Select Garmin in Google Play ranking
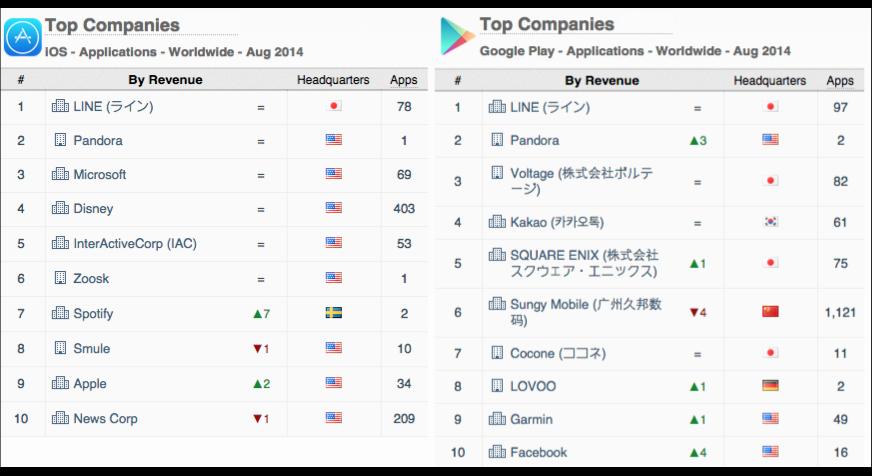 531,420
